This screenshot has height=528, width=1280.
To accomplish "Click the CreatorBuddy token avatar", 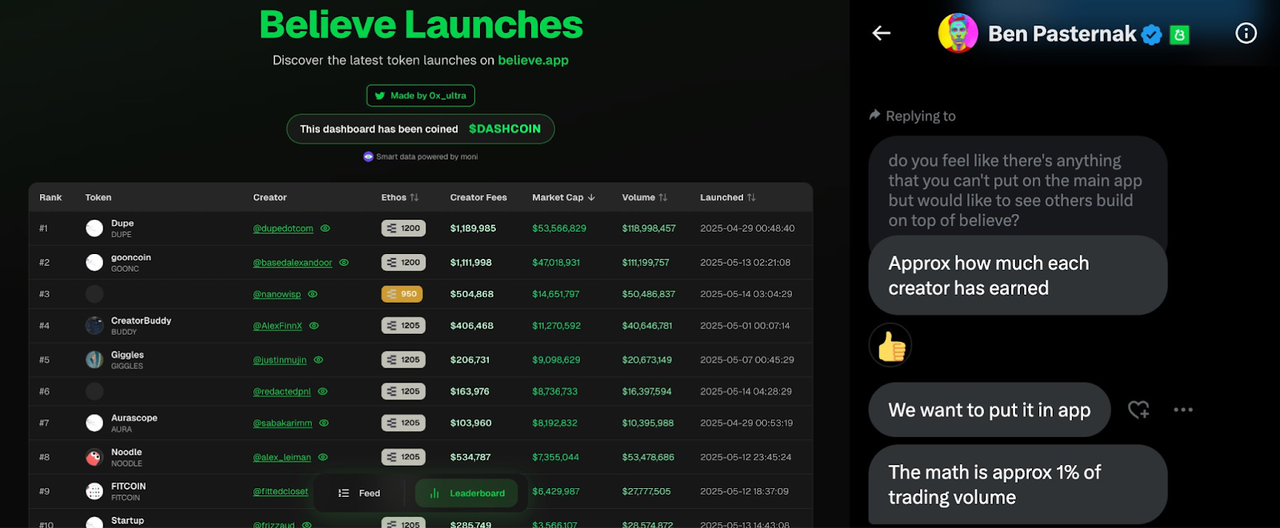I will 94,325.
